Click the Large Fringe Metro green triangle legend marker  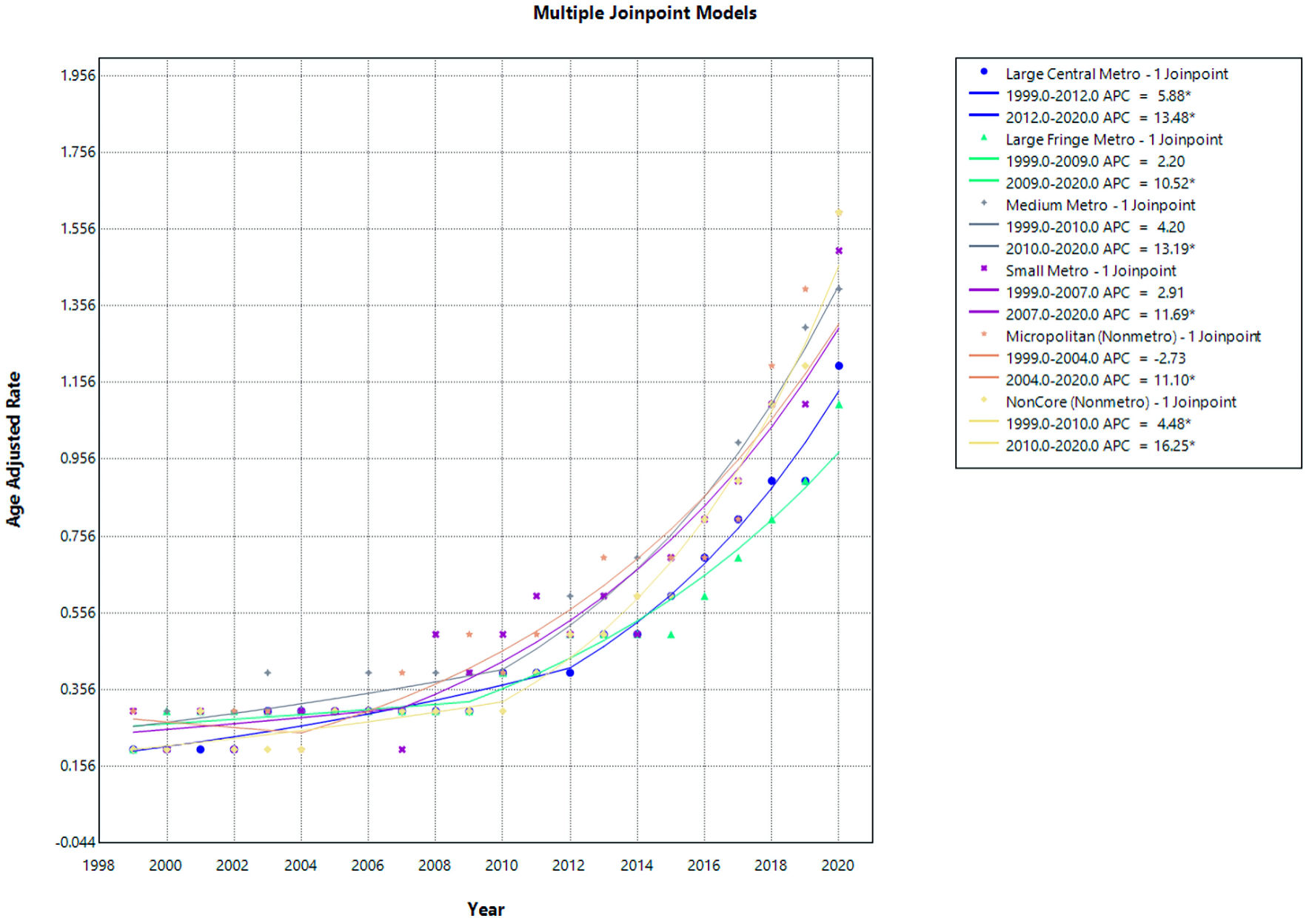click(984, 138)
